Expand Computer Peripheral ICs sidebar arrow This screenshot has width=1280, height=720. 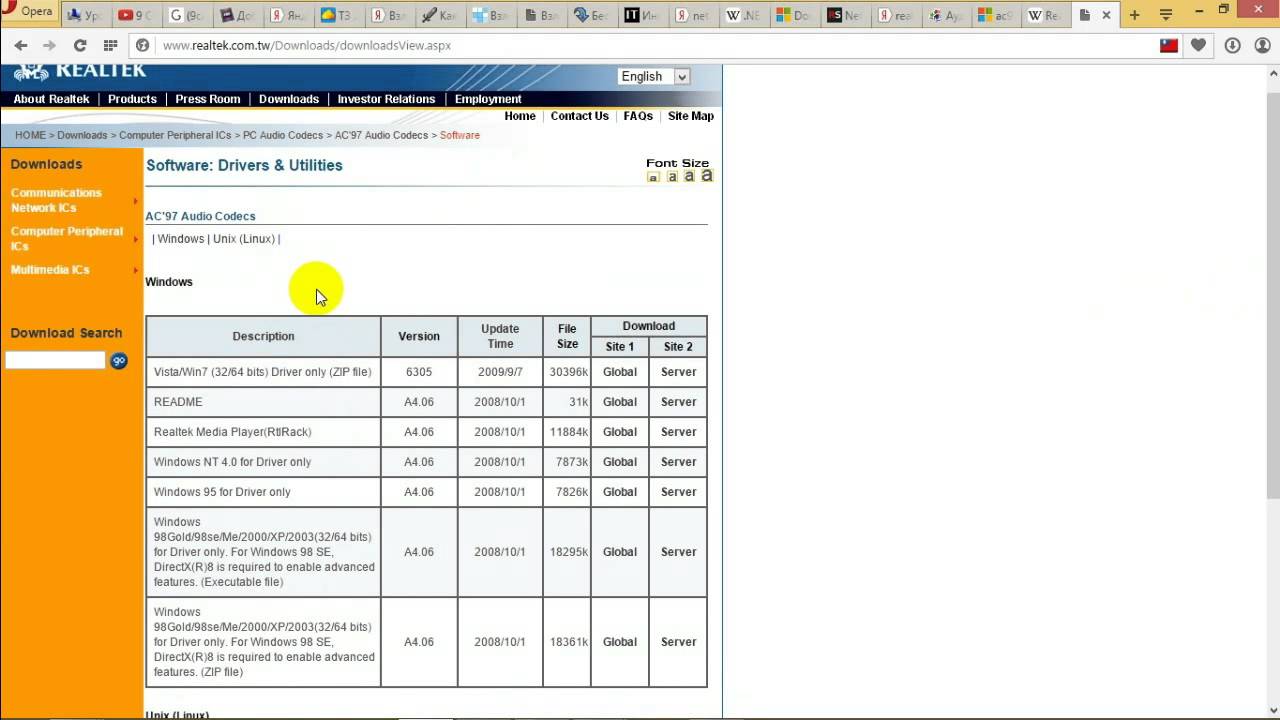pyautogui.click(x=135, y=239)
